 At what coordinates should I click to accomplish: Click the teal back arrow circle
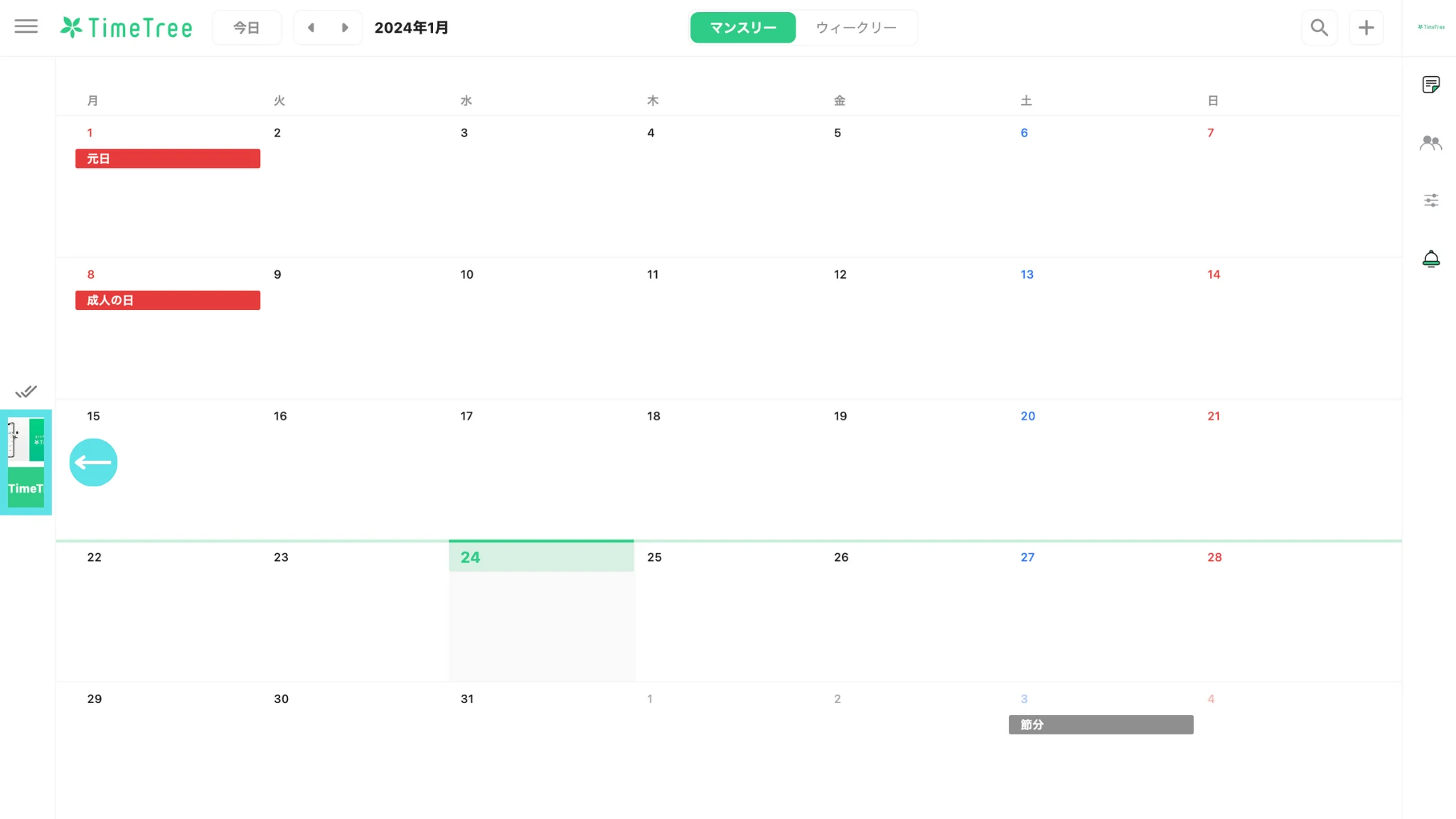(93, 462)
